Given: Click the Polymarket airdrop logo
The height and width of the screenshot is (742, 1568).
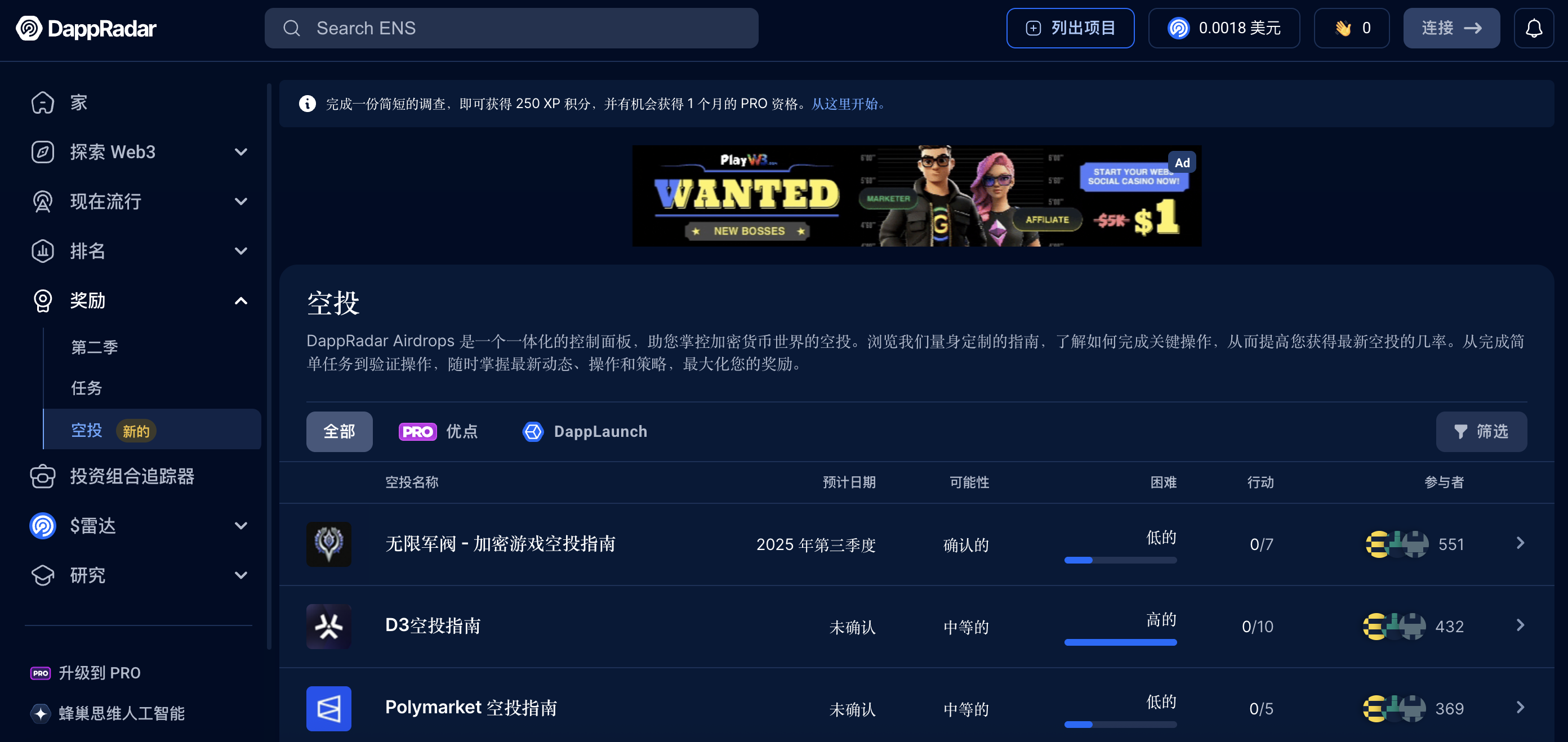Looking at the screenshot, I should coord(329,708).
